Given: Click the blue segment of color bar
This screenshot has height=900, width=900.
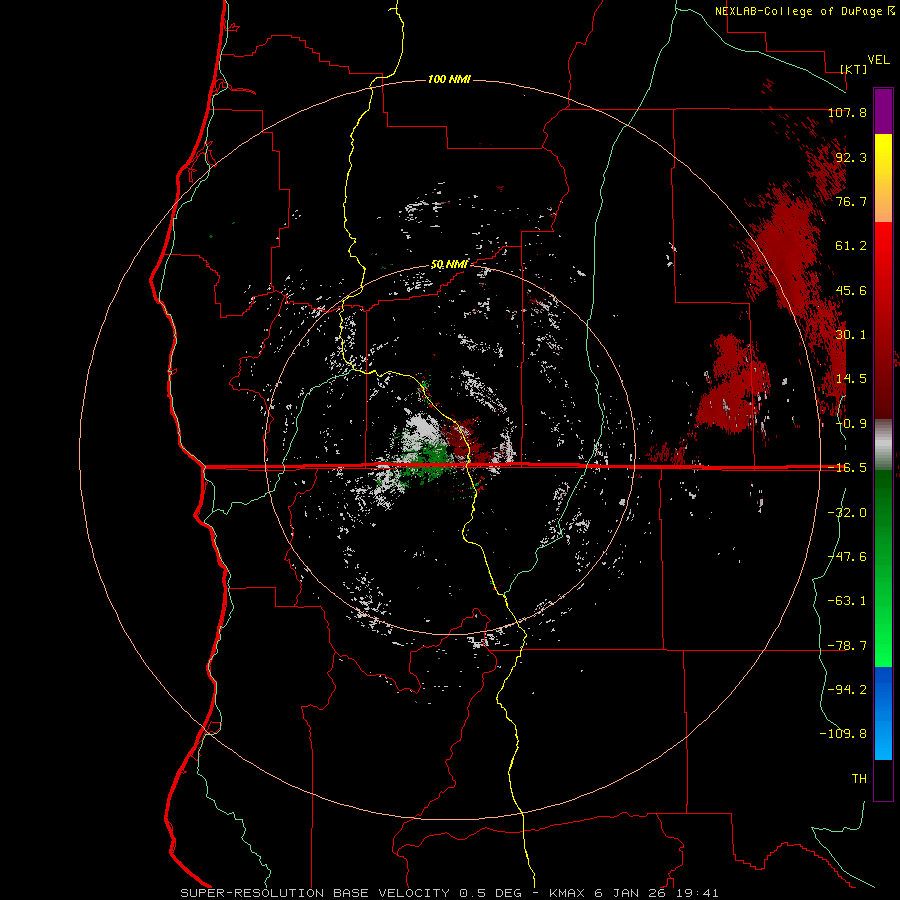Looking at the screenshot, I should (x=883, y=713).
